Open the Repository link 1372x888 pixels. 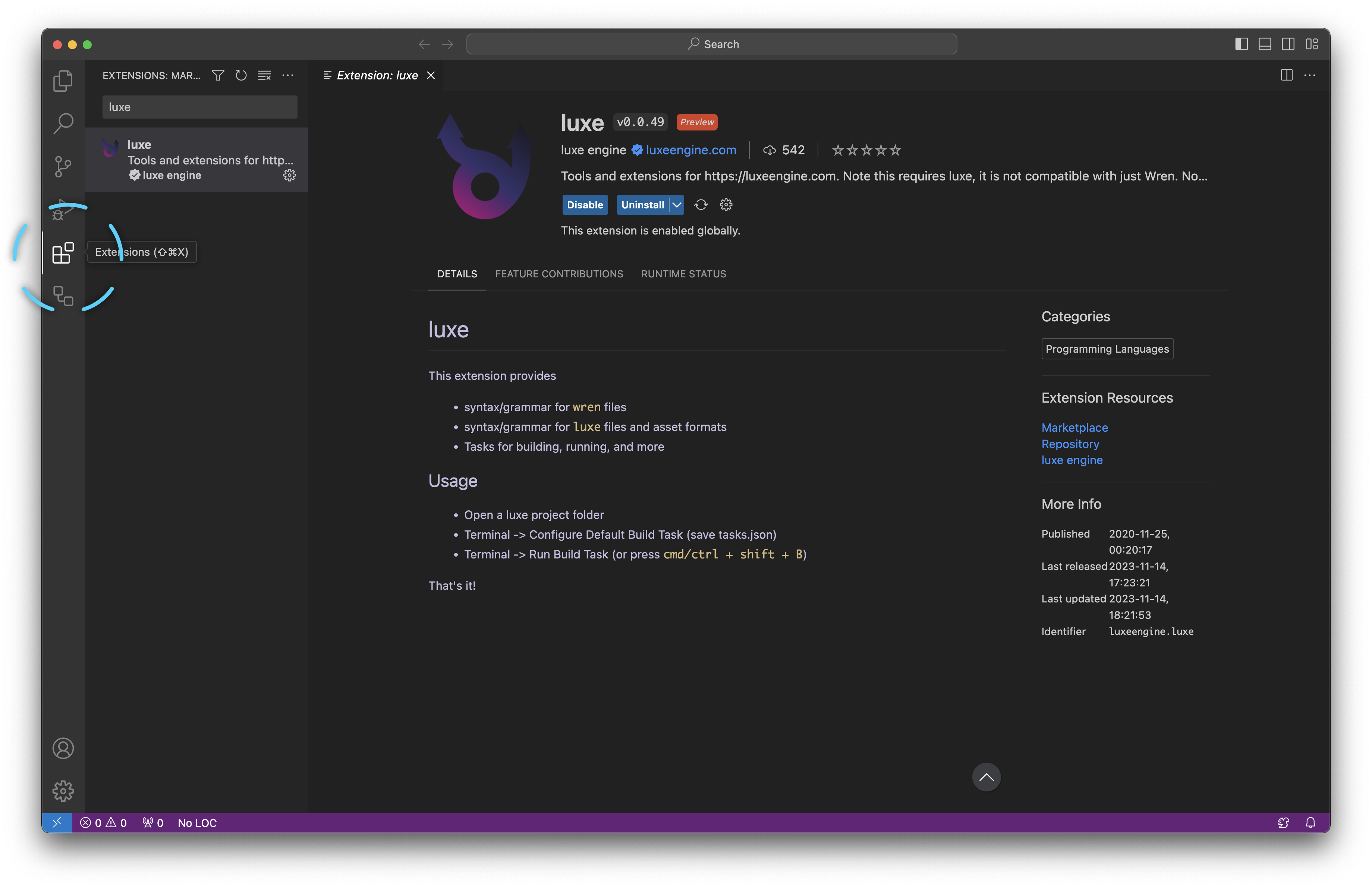coord(1070,444)
